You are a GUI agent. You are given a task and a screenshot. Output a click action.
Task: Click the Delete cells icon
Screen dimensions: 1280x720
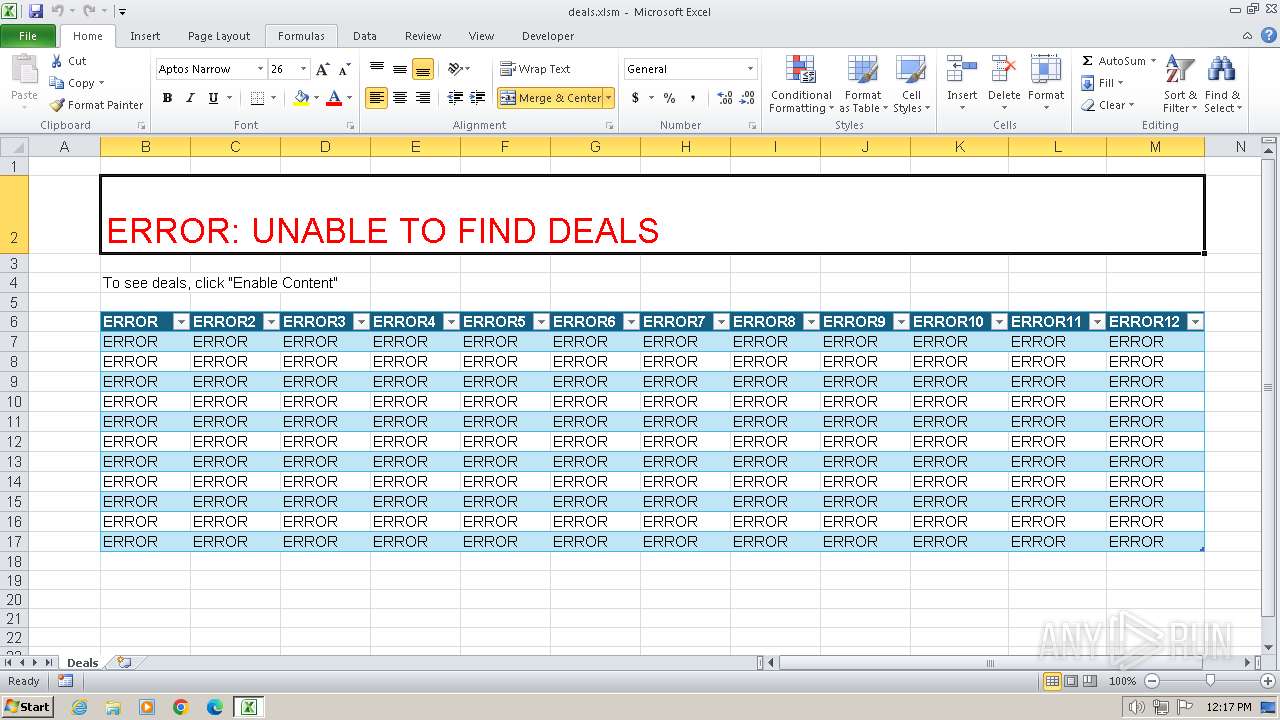tap(1004, 69)
